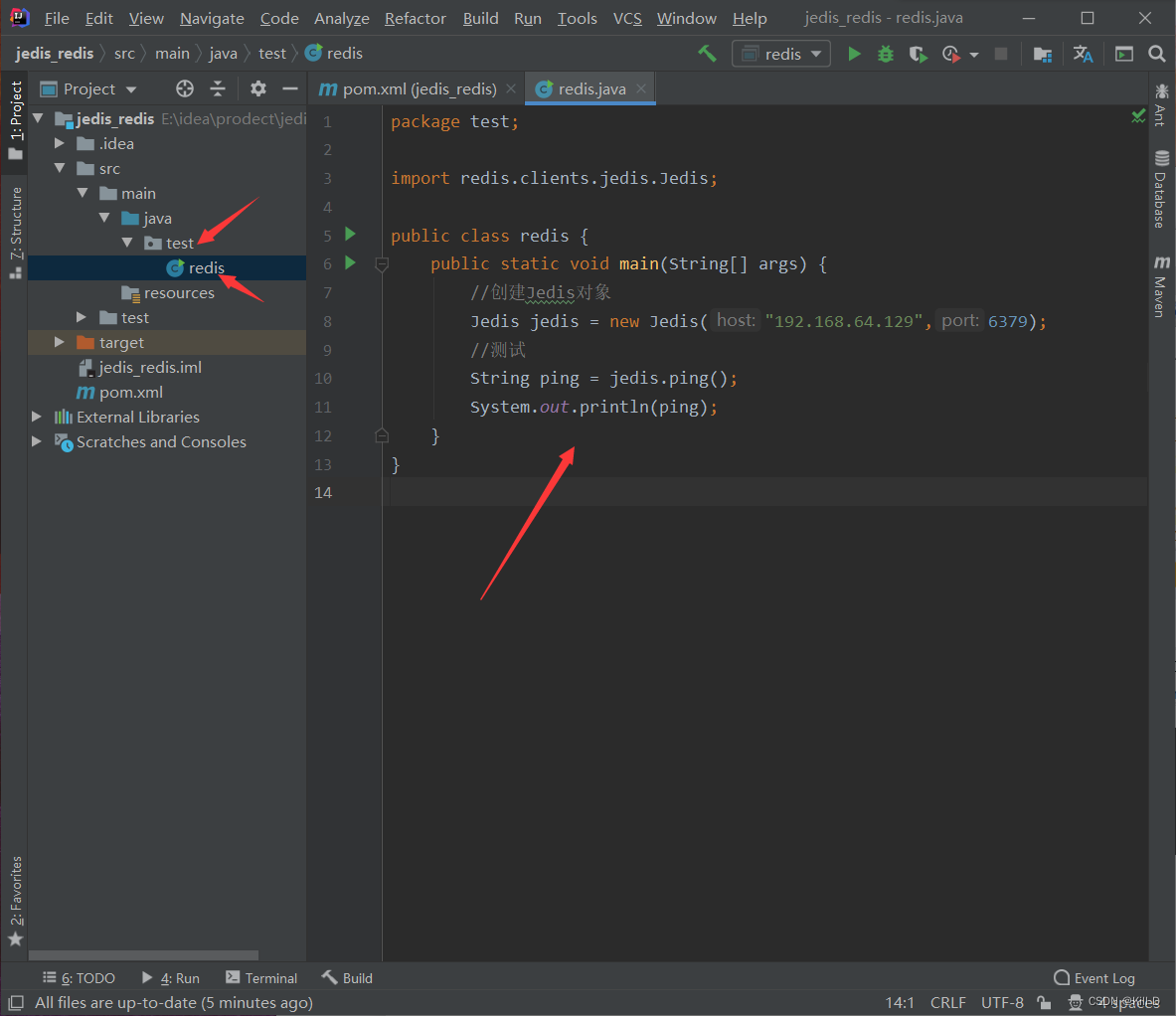Open Project panel settings gear
This screenshot has height=1016, width=1176.
click(258, 89)
